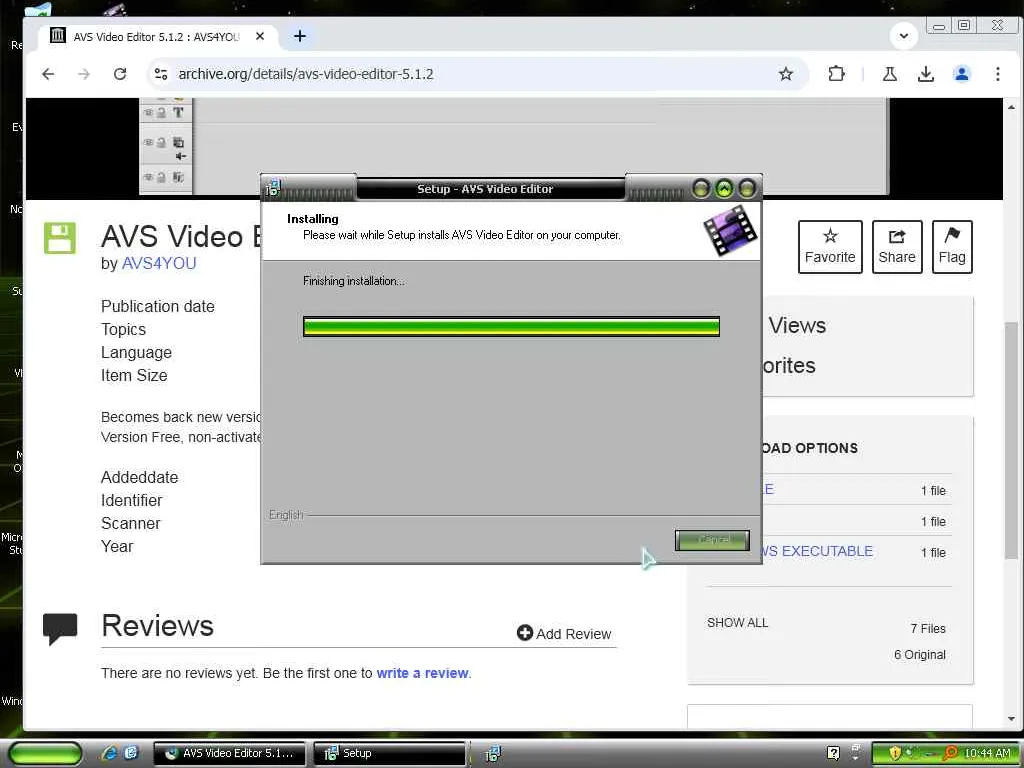The height and width of the screenshot is (768, 1024).
Task: Open the AVS4YOU author link
Action: [x=159, y=263]
